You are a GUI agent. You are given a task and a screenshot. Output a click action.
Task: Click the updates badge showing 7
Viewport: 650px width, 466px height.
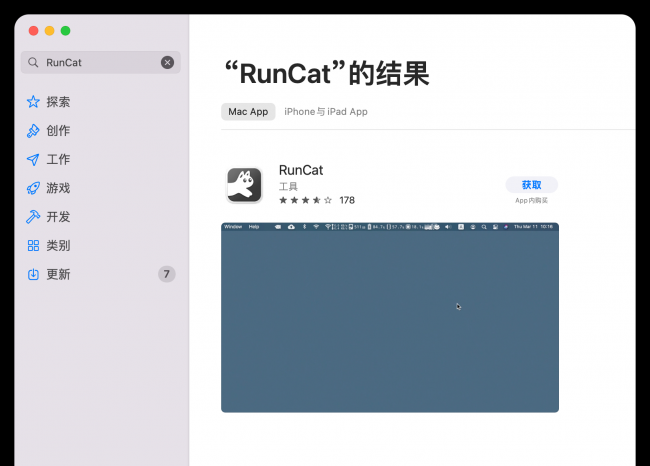(x=167, y=274)
